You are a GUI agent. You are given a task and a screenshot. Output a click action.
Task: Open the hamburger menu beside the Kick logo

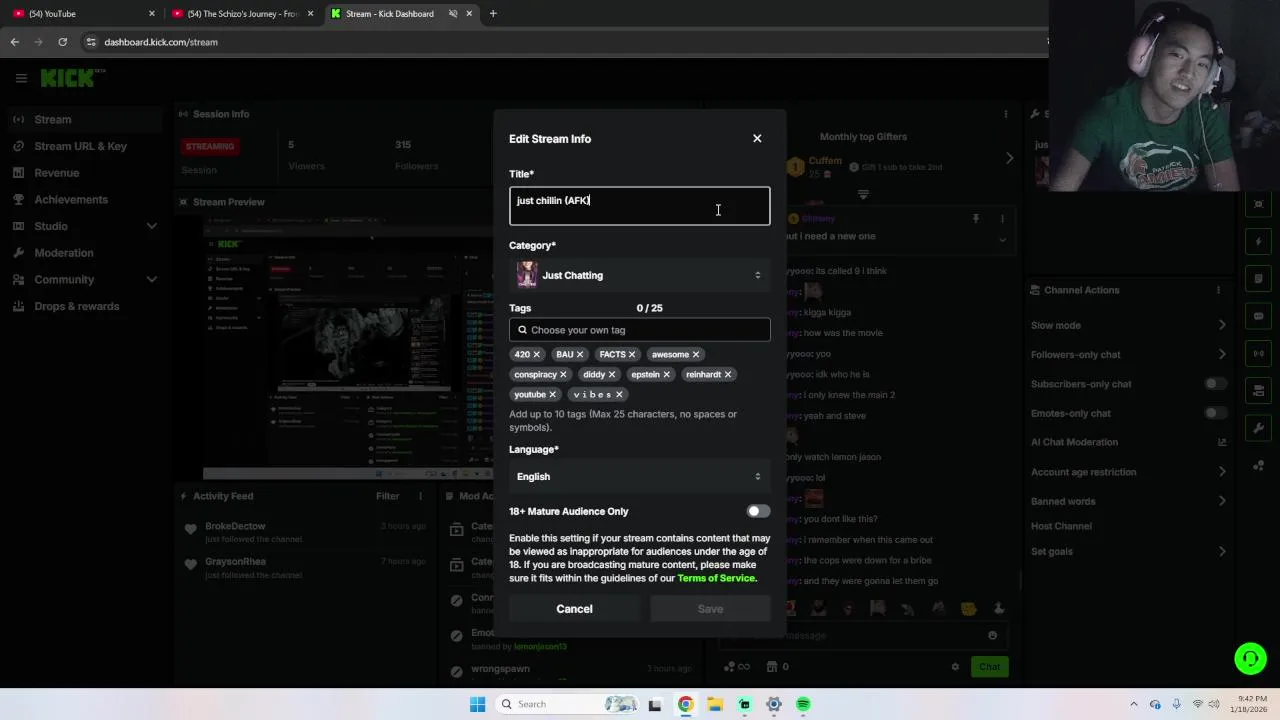coord(21,78)
